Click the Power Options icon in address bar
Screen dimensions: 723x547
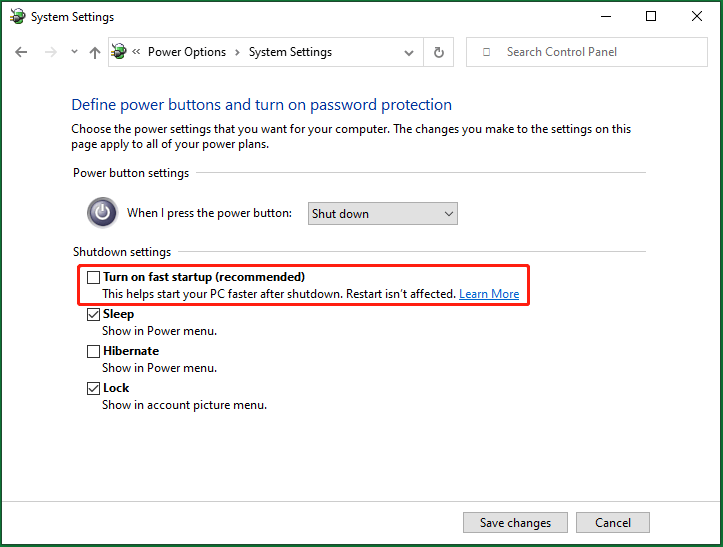point(119,51)
